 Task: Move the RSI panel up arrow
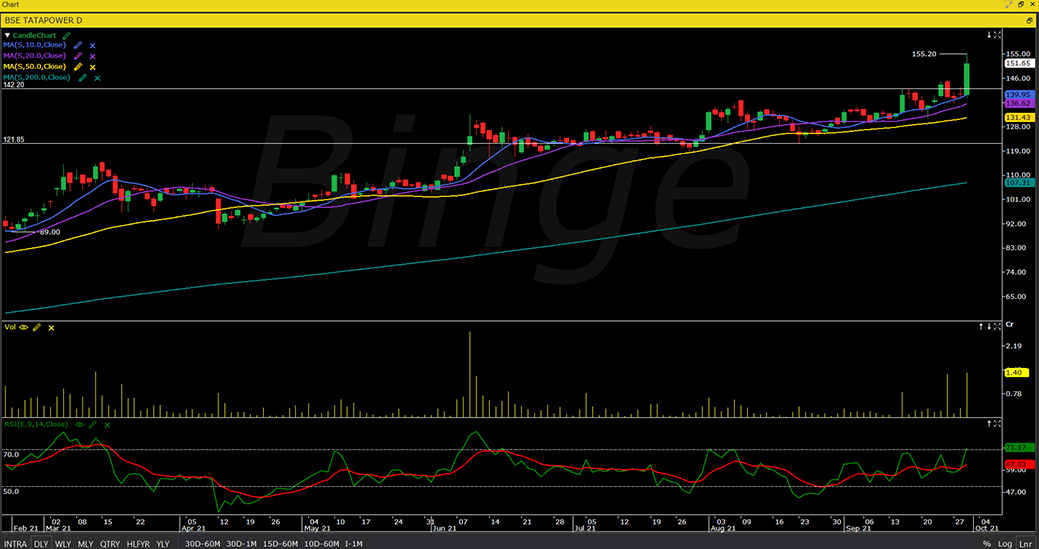[x=989, y=423]
